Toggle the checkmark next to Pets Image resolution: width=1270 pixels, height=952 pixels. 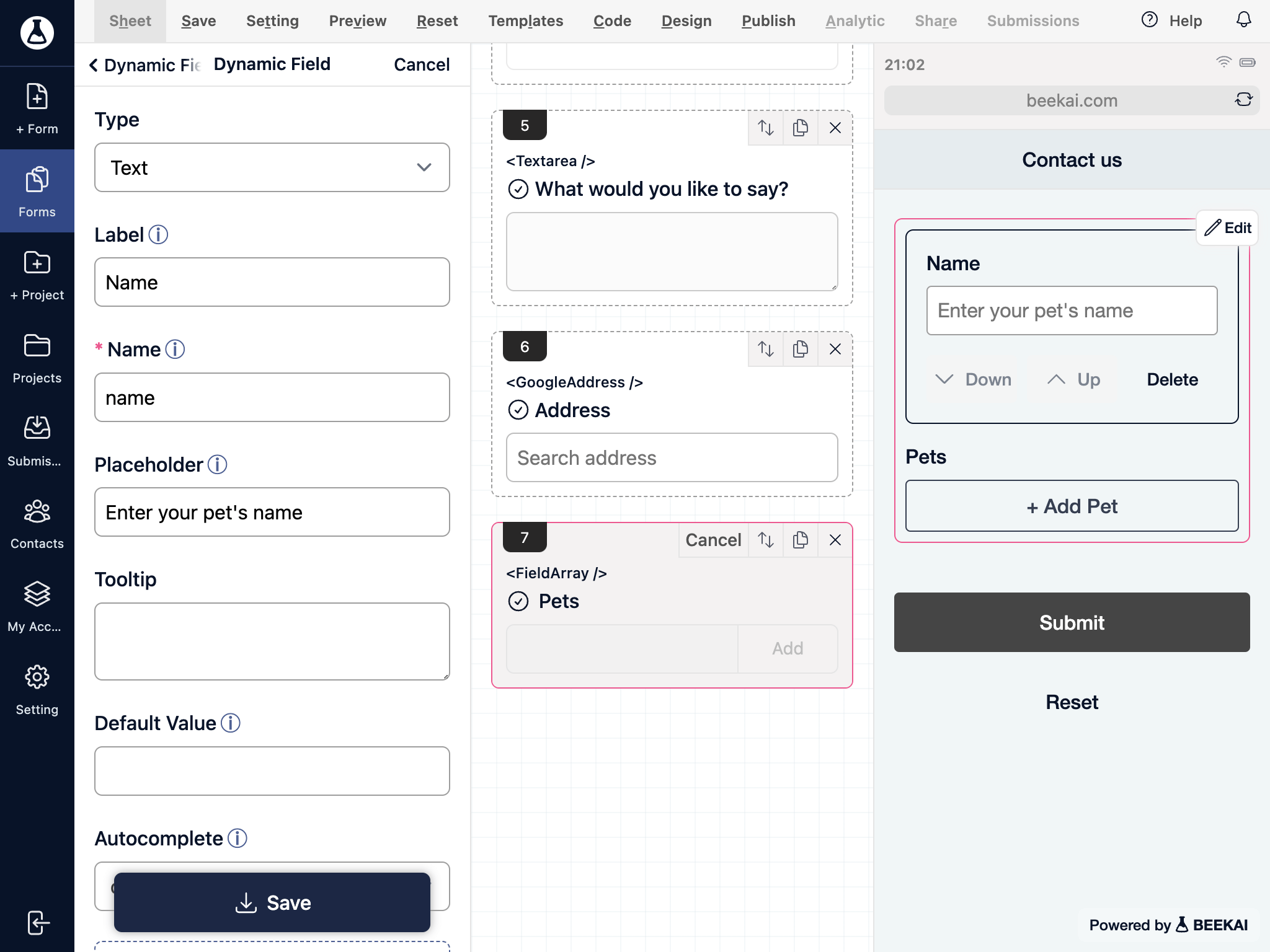(x=518, y=601)
